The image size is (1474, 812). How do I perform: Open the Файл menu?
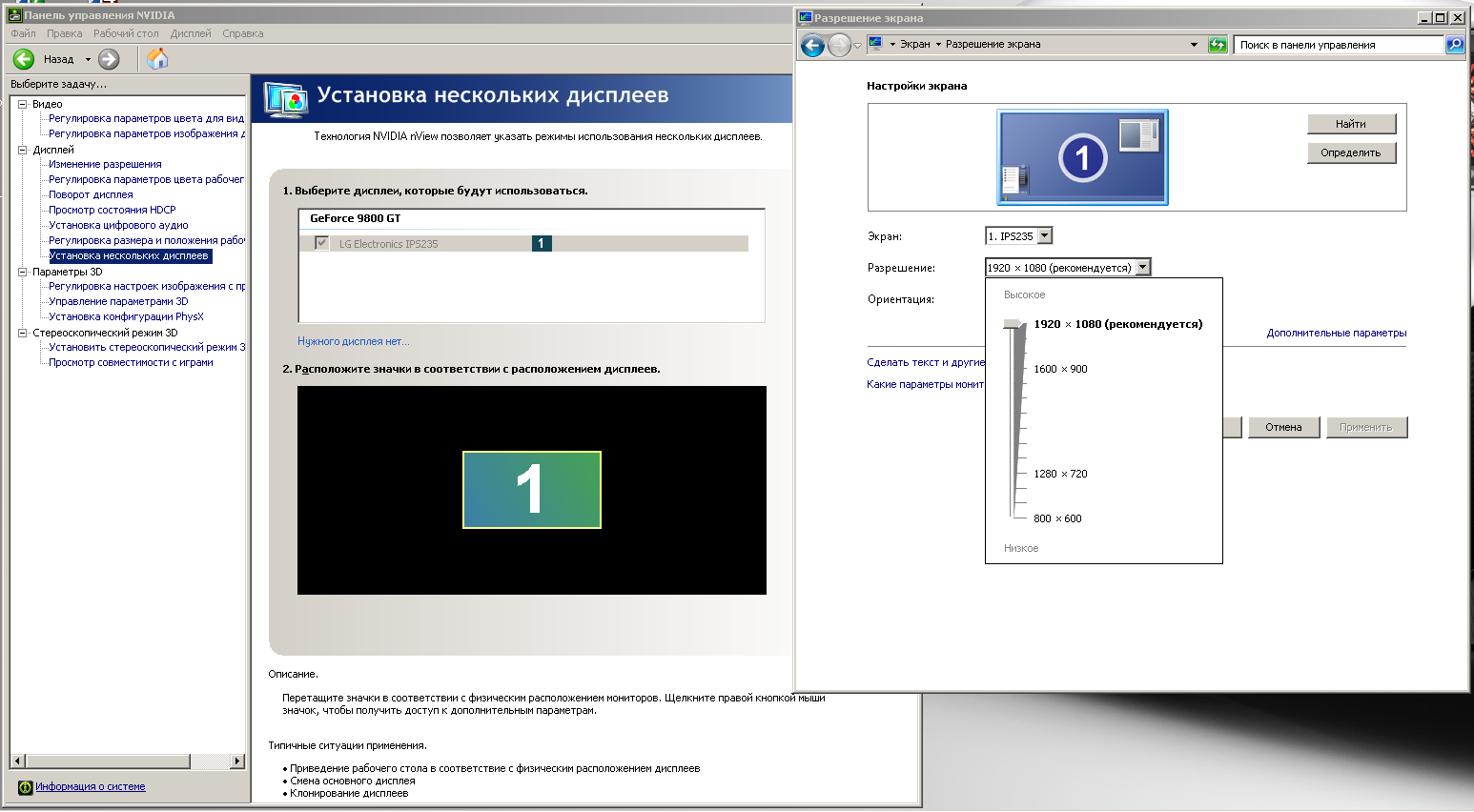click(23, 33)
